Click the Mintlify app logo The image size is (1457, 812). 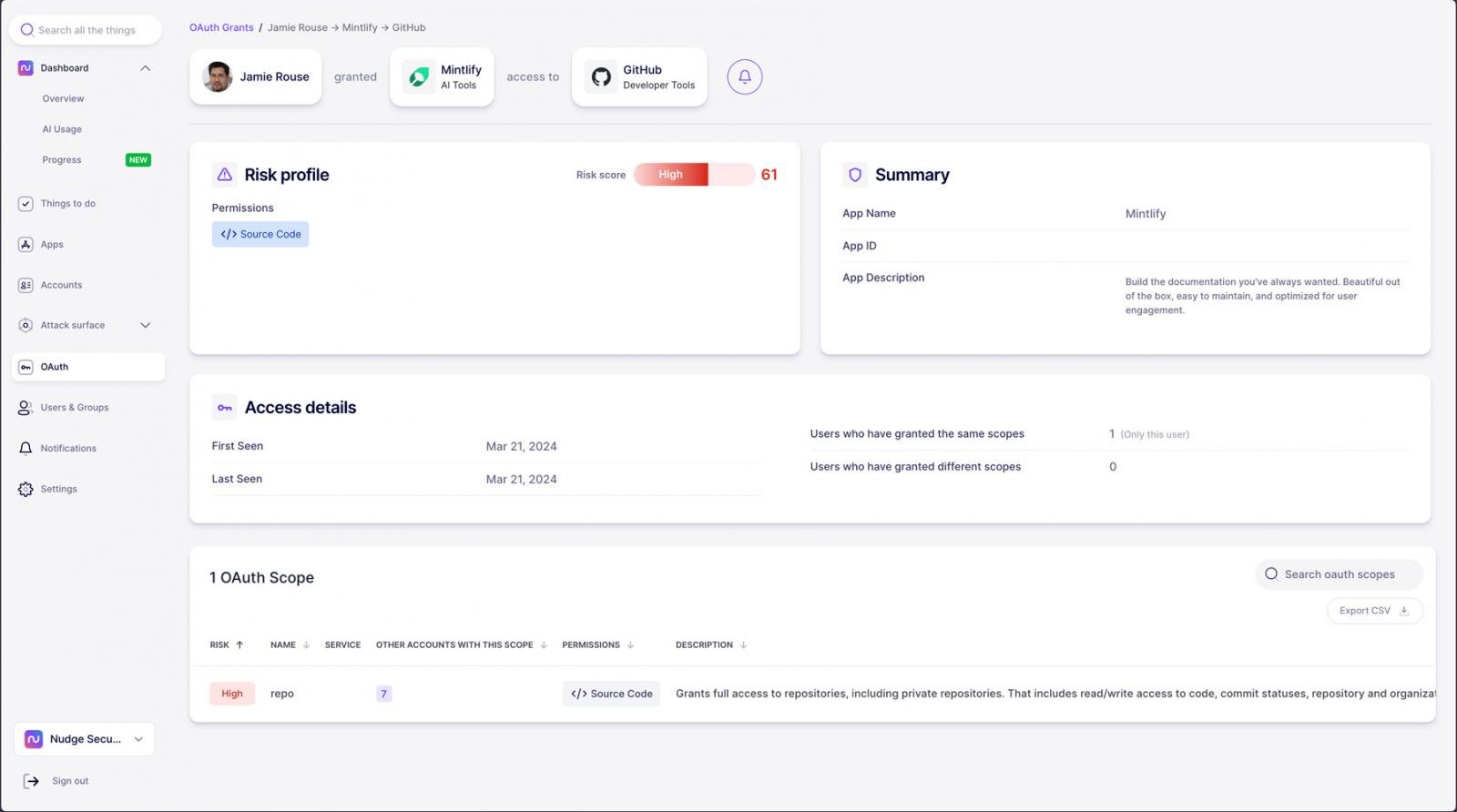tap(419, 77)
